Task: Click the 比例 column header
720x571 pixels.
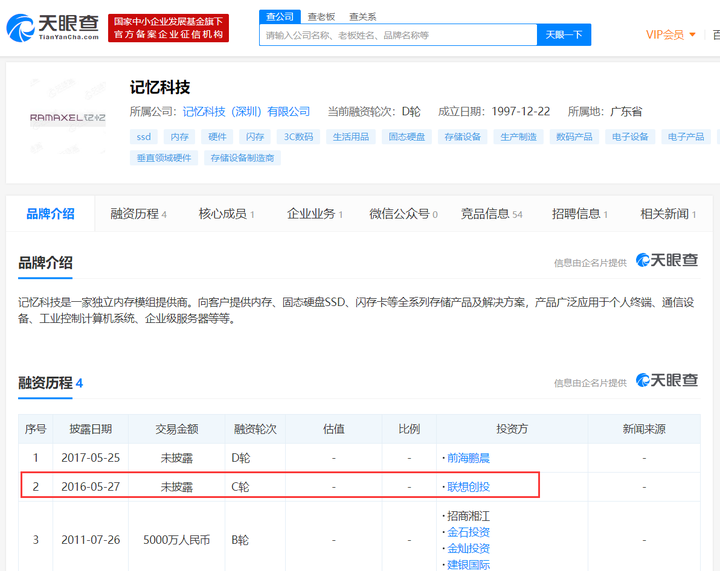Action: [409, 429]
